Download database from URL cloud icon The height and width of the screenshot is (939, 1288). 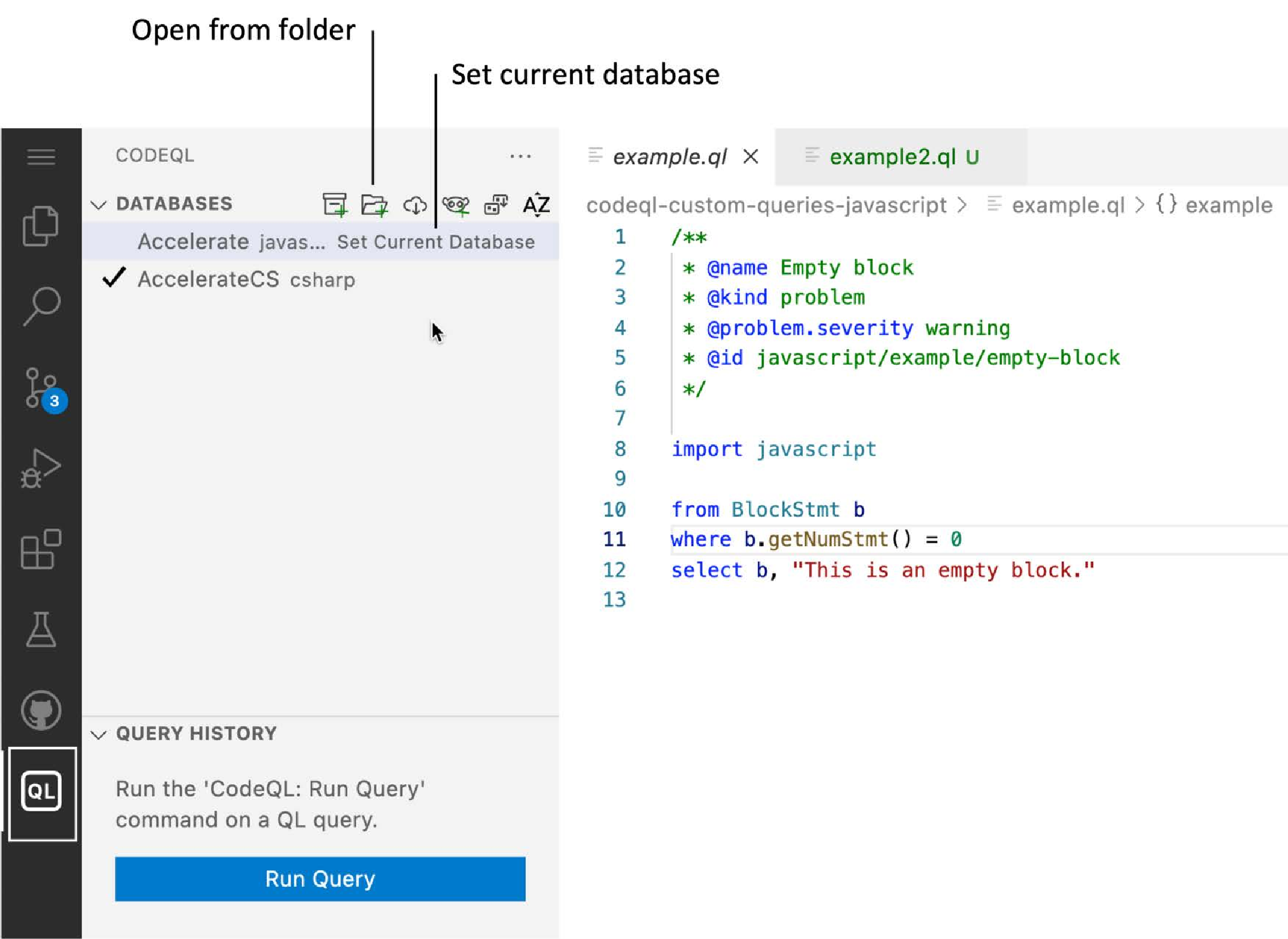(x=415, y=205)
